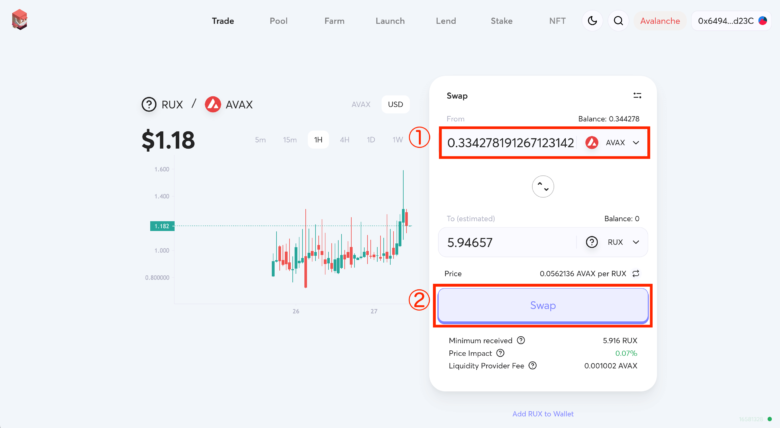Click Price Impact help icon
Image resolution: width=780 pixels, height=428 pixels.
pos(500,353)
